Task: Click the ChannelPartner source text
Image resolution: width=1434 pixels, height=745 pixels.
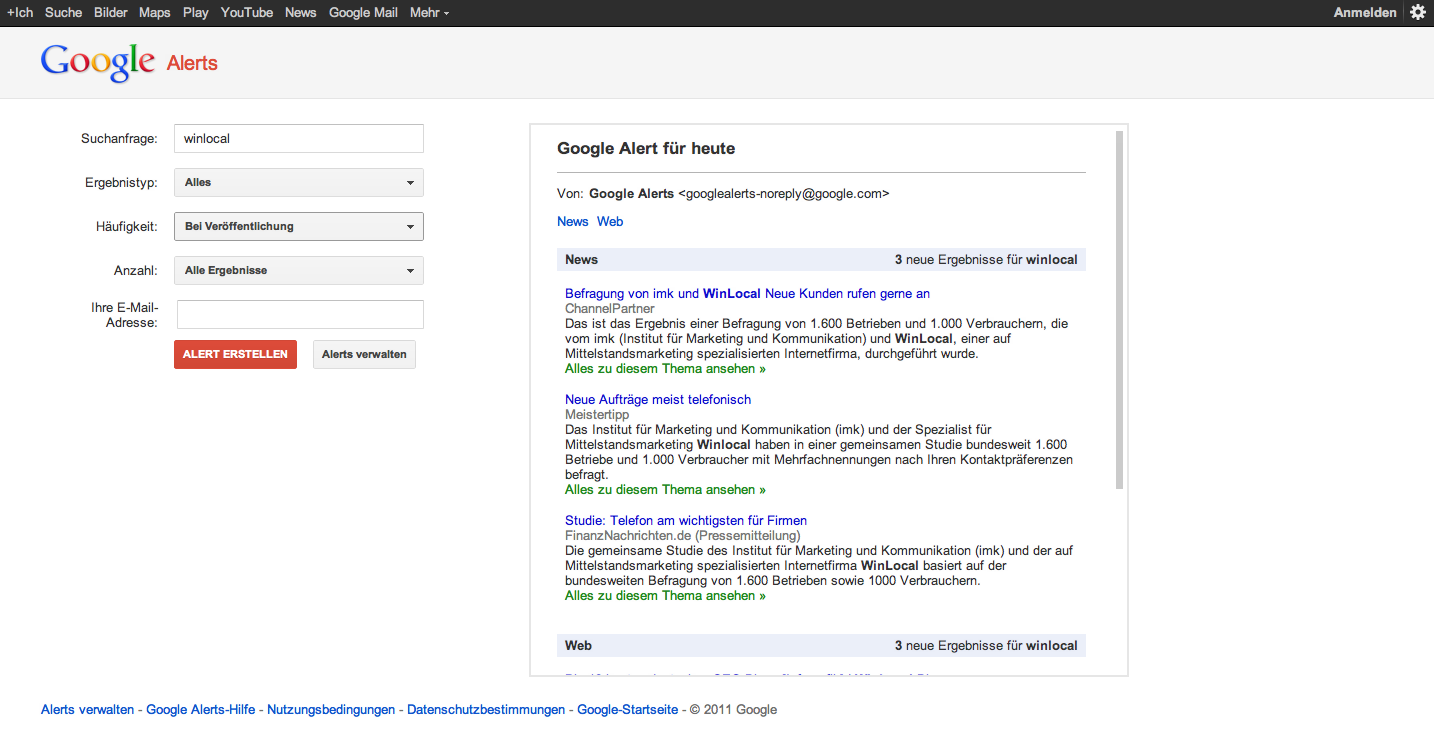Action: (x=610, y=309)
